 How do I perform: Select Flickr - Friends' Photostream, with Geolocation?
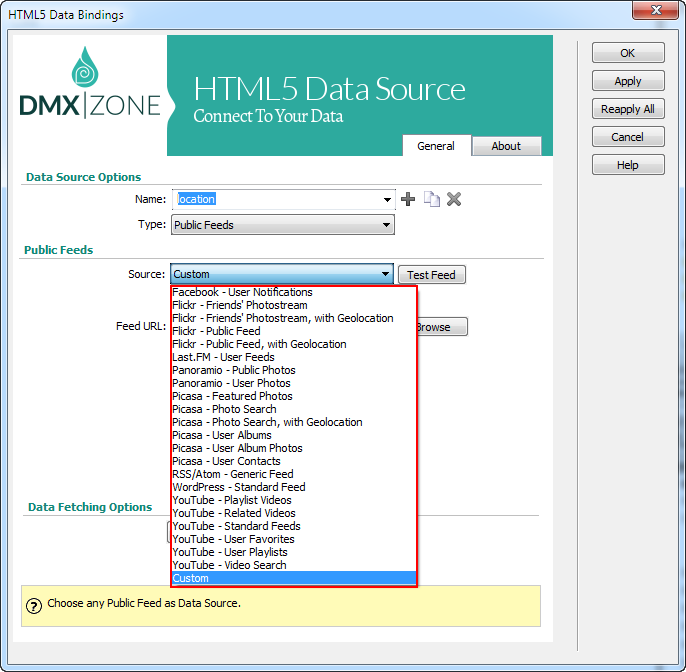click(294, 318)
